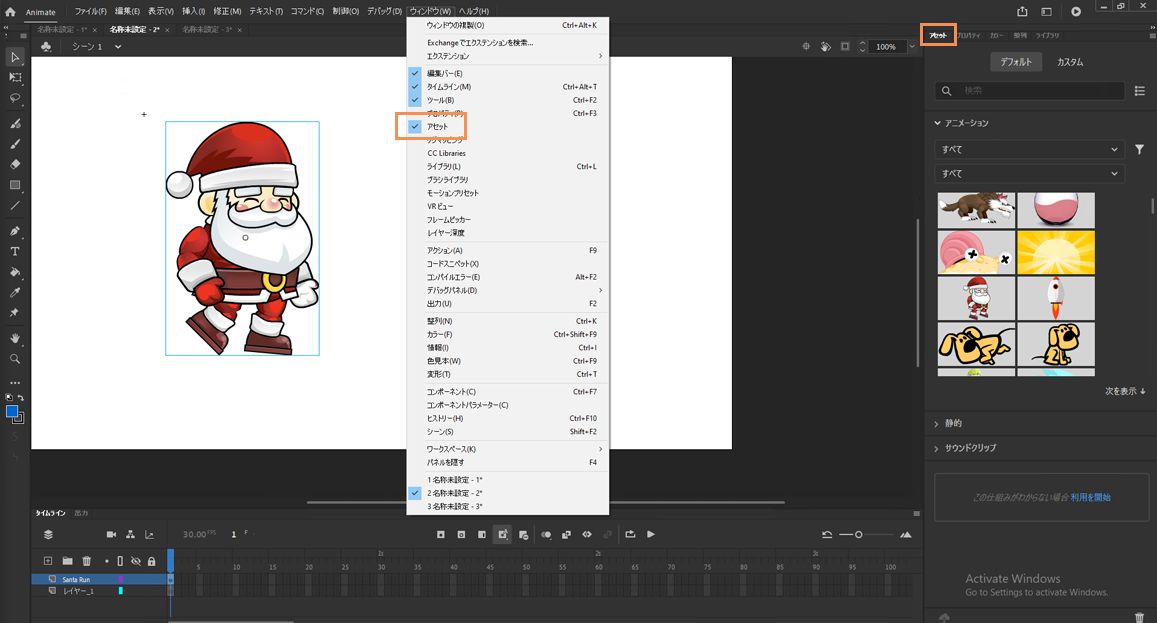The width and height of the screenshot is (1157, 623).
Task: Select the Eraser tool
Action: (x=15, y=164)
